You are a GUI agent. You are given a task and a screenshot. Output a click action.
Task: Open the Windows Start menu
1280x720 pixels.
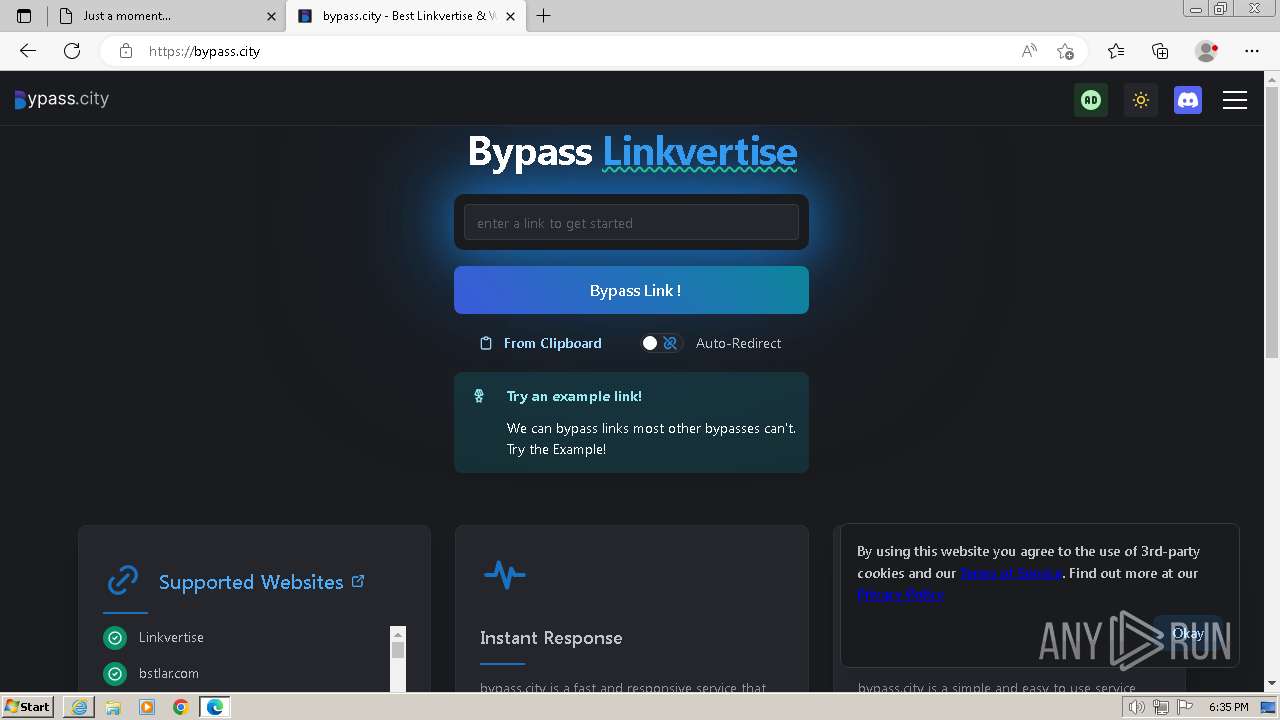coord(28,707)
